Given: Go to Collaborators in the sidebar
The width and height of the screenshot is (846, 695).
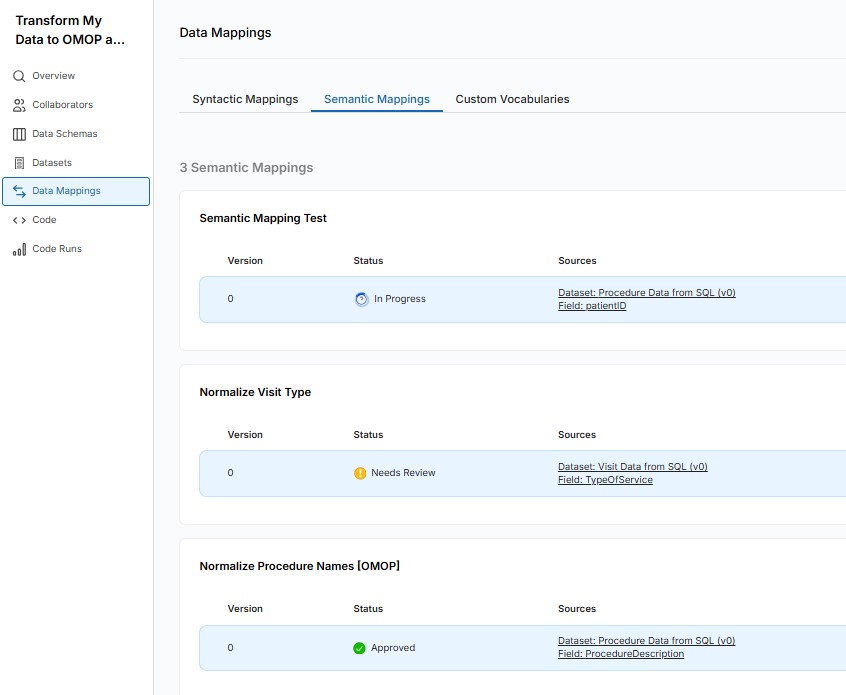Looking at the screenshot, I should (63, 105).
